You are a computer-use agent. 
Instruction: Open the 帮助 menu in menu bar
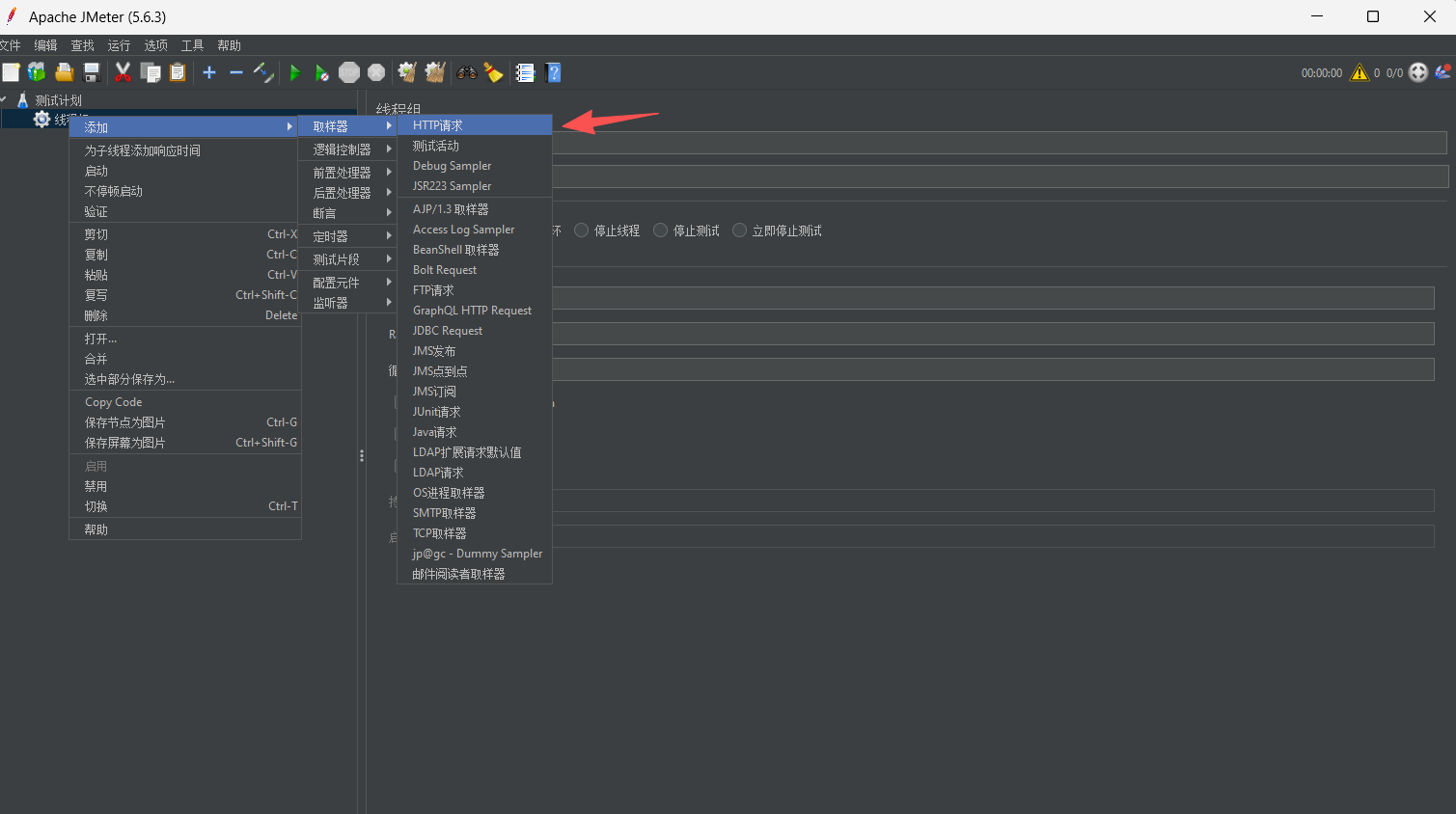tap(229, 45)
